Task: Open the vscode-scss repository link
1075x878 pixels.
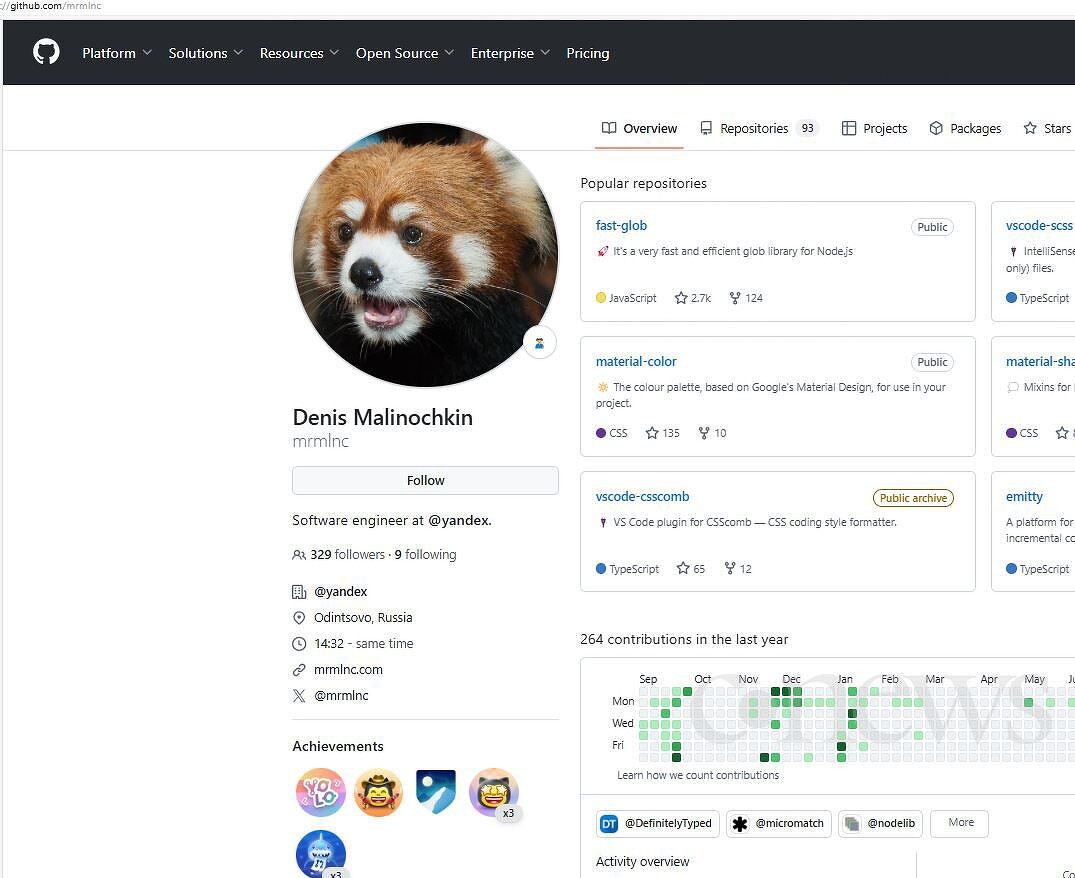Action: (1039, 225)
